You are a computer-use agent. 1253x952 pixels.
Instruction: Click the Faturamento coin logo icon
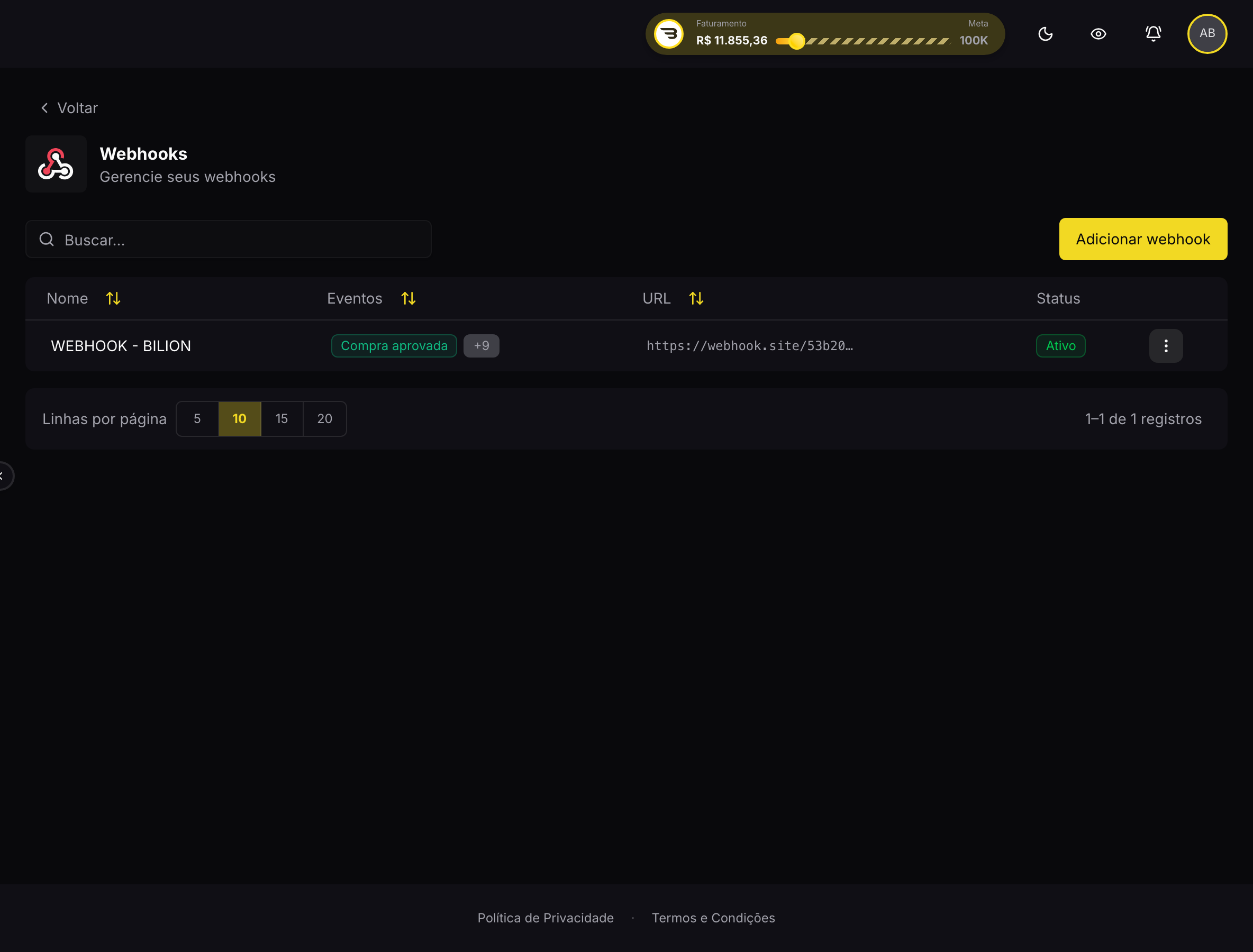[x=669, y=34]
